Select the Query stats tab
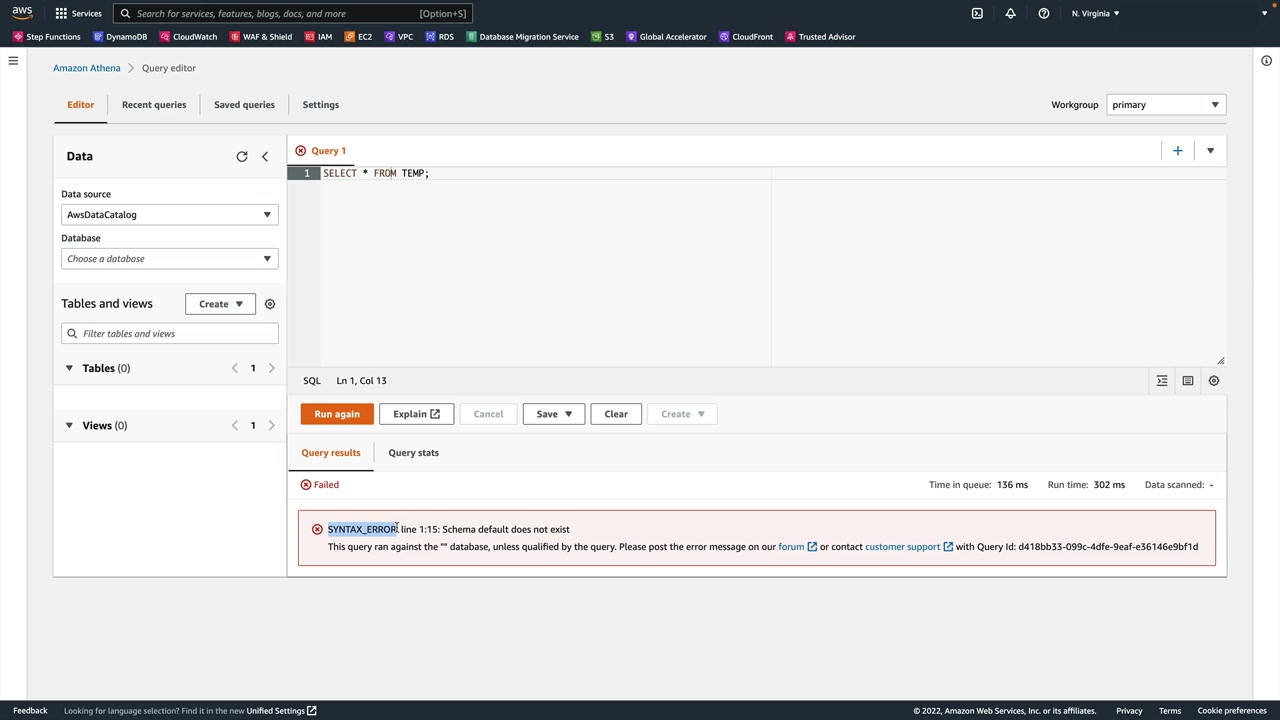 (414, 453)
